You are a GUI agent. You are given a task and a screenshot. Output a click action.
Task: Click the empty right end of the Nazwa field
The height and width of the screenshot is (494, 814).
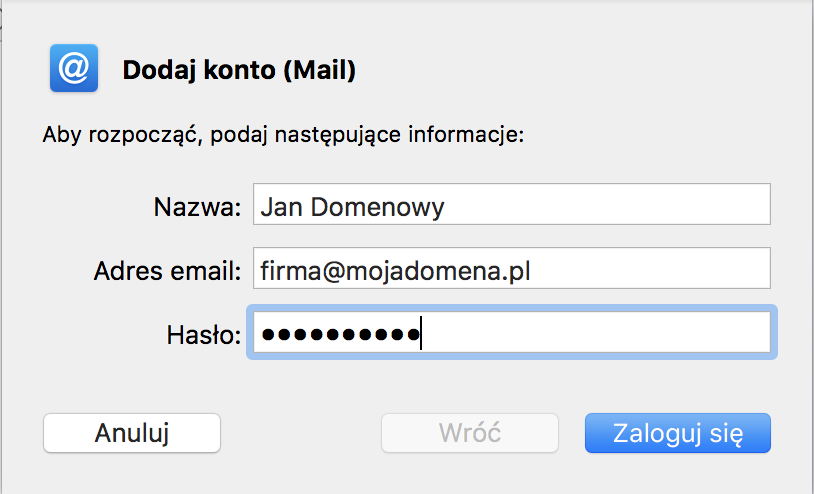click(607, 204)
